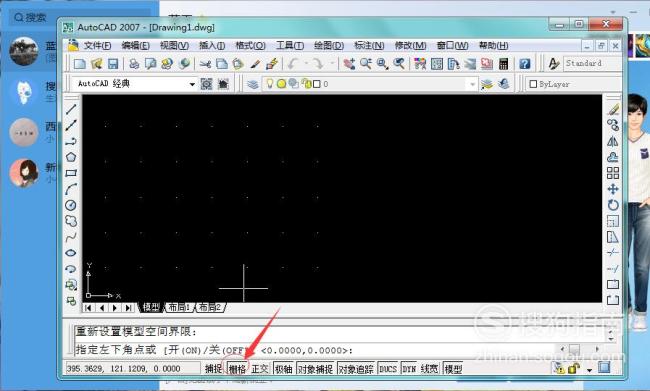Toggle 对象捕捉 object snap

tap(315, 369)
